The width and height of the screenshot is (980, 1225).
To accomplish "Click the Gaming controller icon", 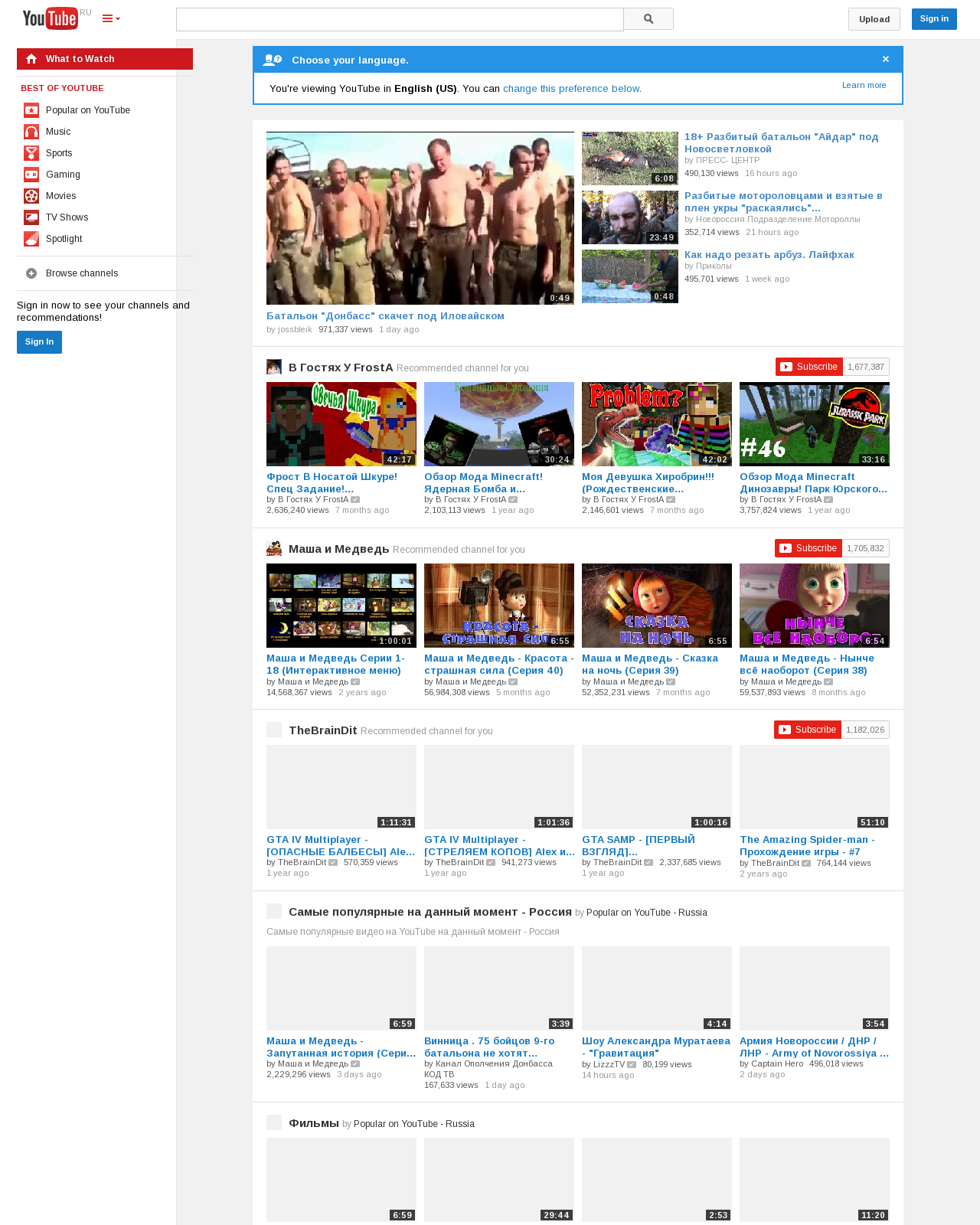I will coord(31,175).
